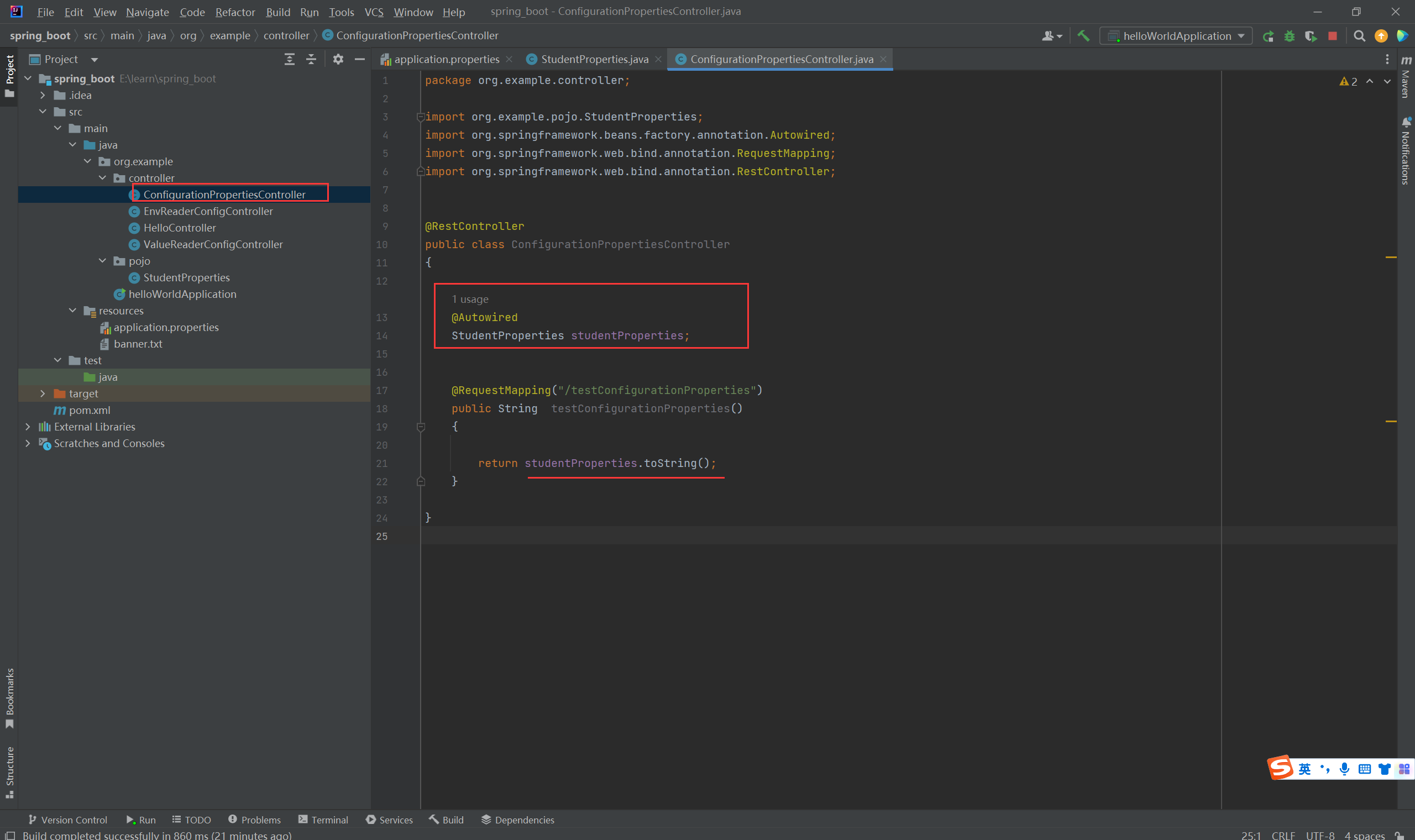Viewport: 1415px width, 840px height.
Task: Open the Terminal tool window button
Action: coord(323,820)
